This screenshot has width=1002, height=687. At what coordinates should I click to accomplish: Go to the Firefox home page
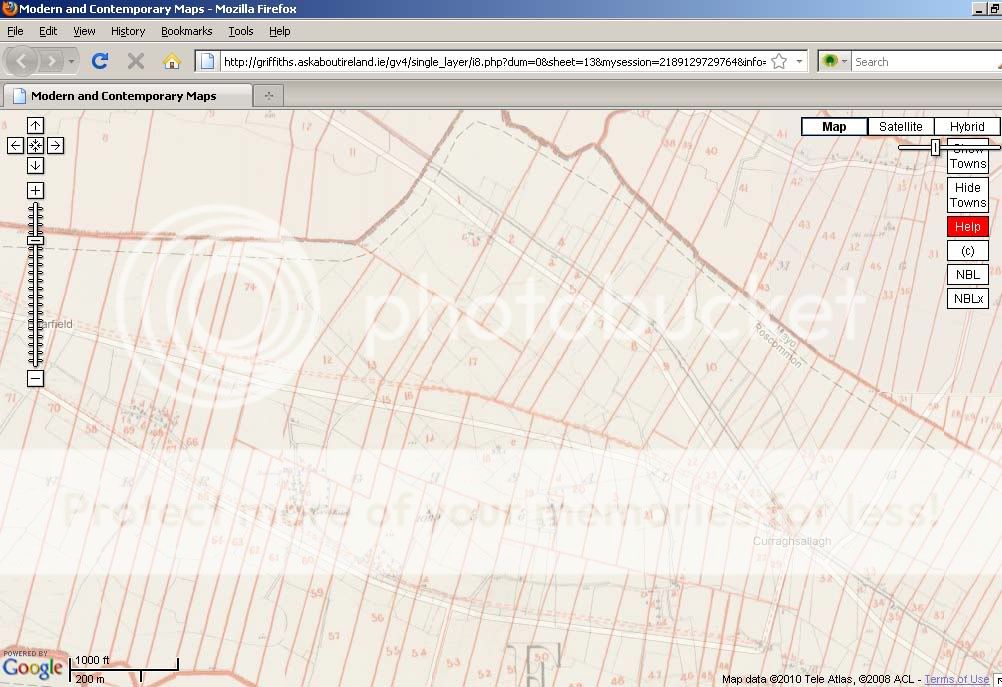(171, 61)
